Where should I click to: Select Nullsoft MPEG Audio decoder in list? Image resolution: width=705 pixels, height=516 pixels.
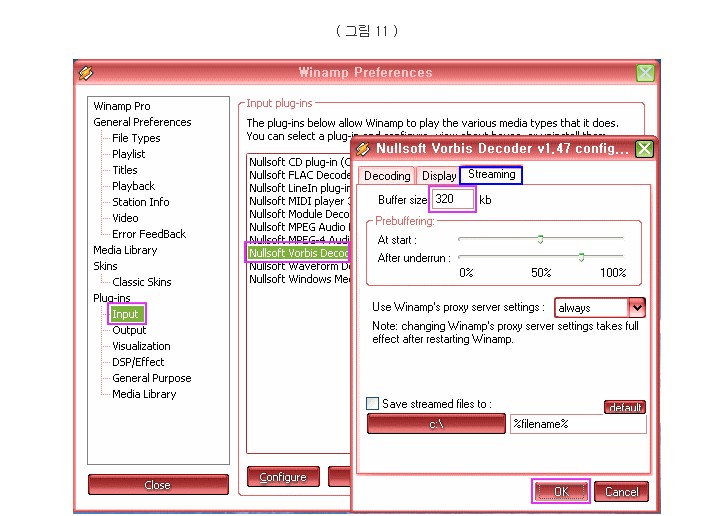point(299,227)
